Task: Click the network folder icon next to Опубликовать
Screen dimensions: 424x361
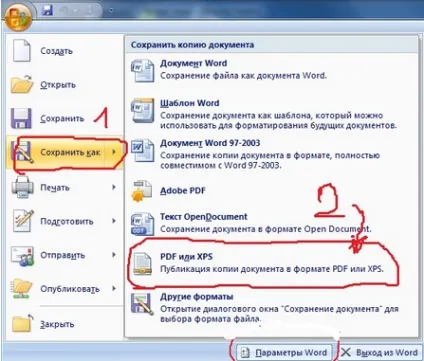Action: coord(22,289)
